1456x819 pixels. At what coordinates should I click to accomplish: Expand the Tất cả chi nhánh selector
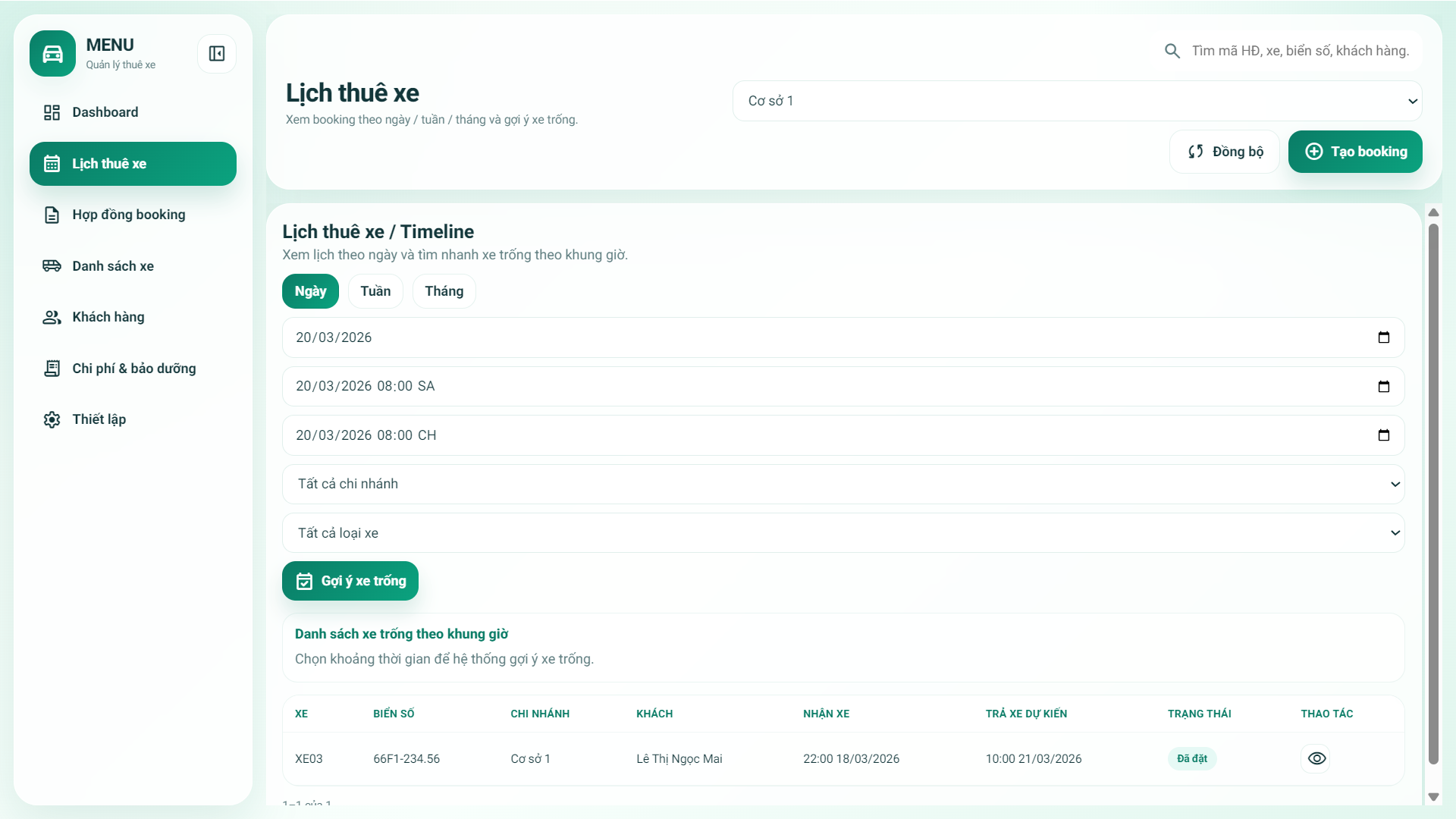(x=842, y=484)
